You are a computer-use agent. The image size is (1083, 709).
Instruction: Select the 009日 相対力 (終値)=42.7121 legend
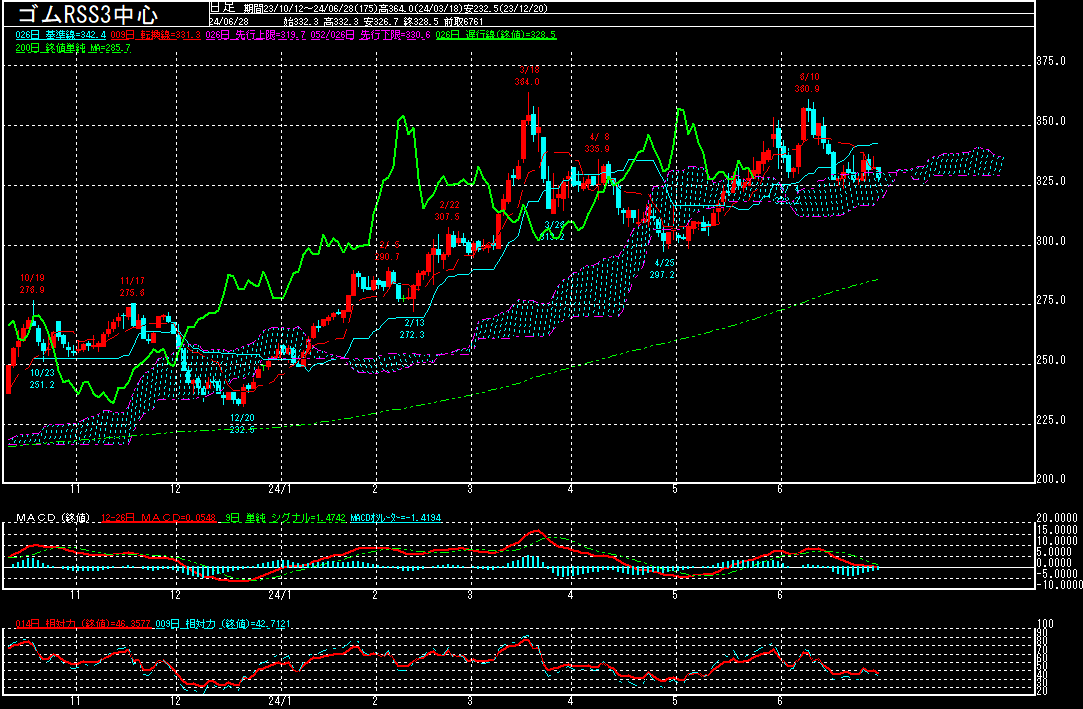click(223, 623)
